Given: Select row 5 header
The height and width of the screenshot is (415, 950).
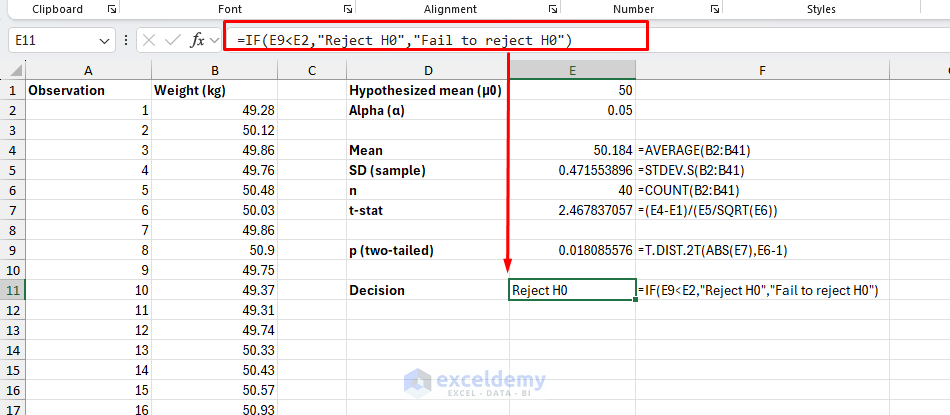Looking at the screenshot, I should 13,170.
